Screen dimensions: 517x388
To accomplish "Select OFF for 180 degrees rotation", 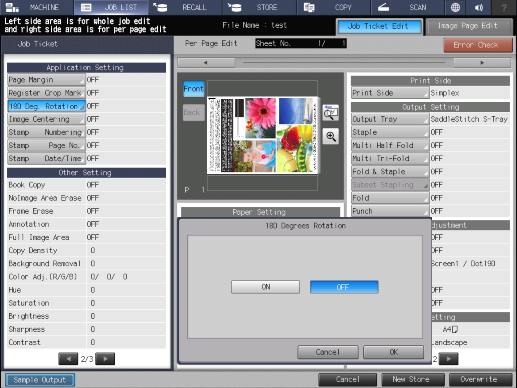I will 344,287.
